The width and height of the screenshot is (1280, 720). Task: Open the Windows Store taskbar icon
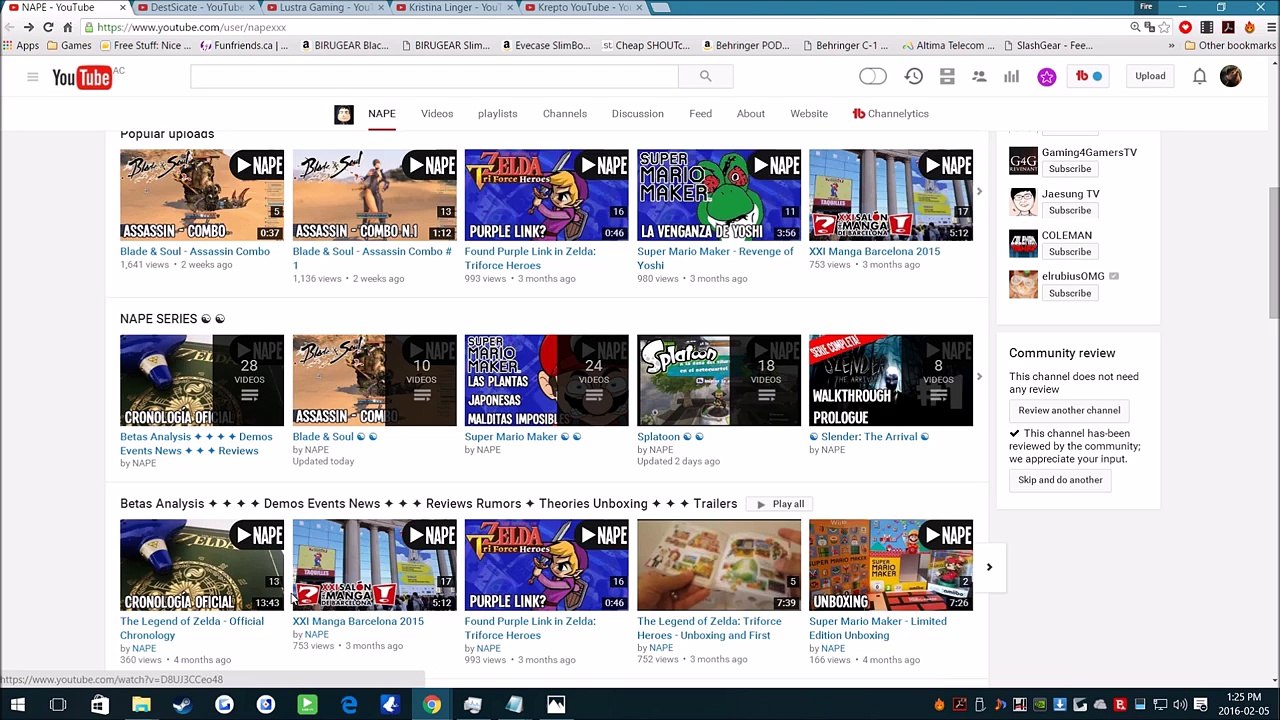point(99,705)
